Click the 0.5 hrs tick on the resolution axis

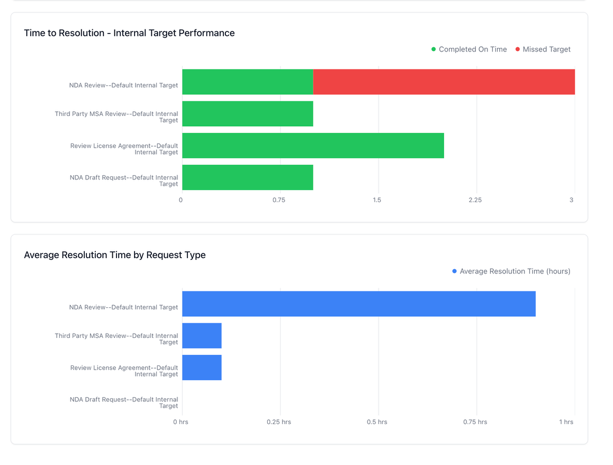377,422
